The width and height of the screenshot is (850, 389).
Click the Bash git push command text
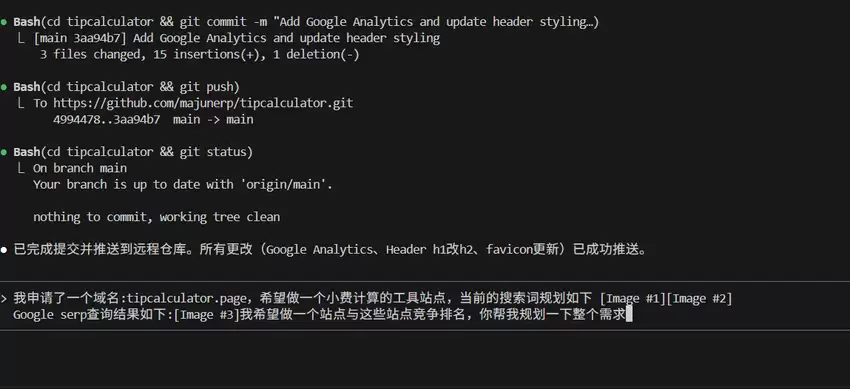126,87
